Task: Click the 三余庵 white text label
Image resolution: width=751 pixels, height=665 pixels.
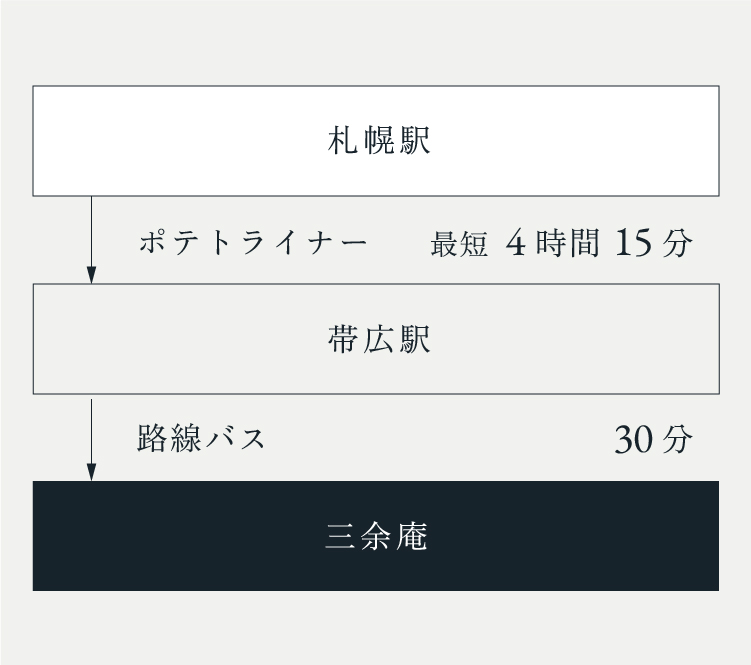Action: point(376,536)
